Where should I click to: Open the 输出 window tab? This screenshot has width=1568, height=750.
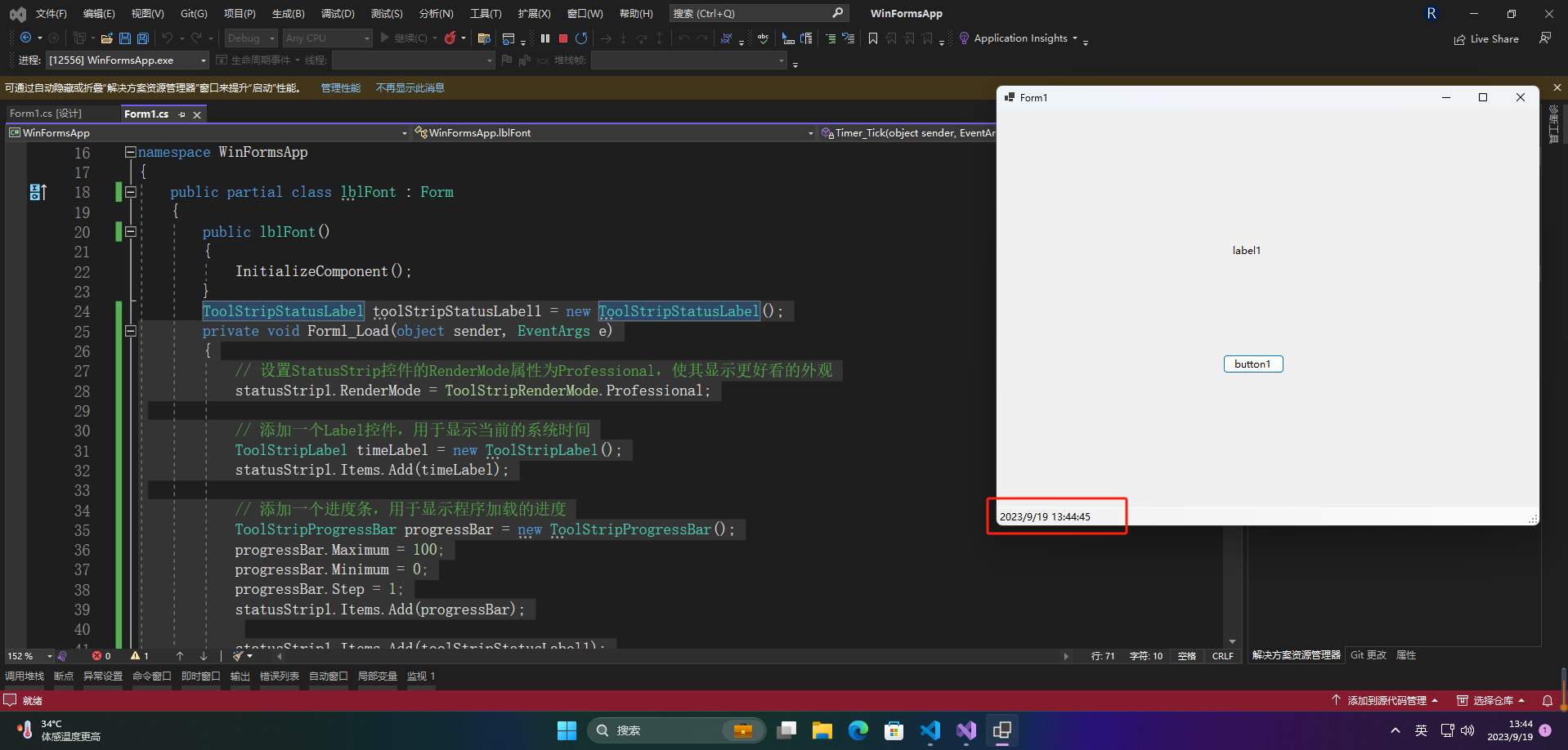click(x=240, y=676)
